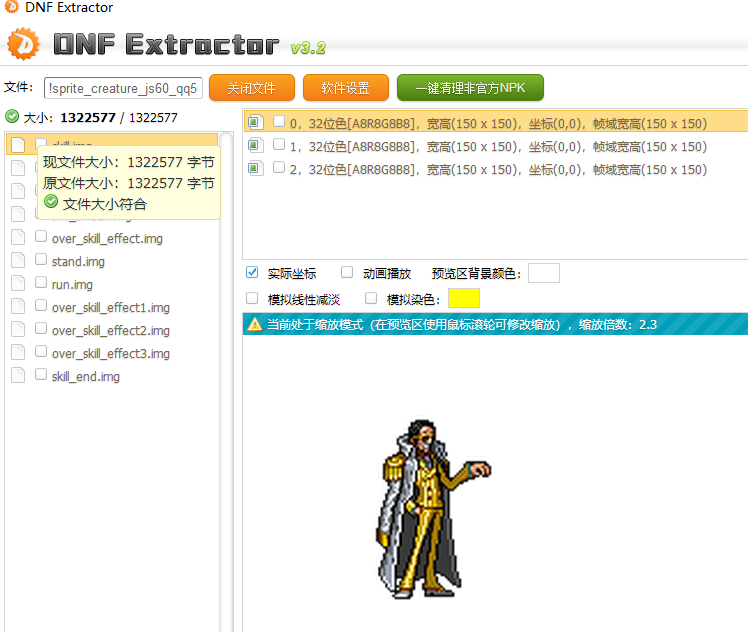Check the box for run.img
Image resolution: width=748 pixels, height=632 pixels.
click(41, 282)
